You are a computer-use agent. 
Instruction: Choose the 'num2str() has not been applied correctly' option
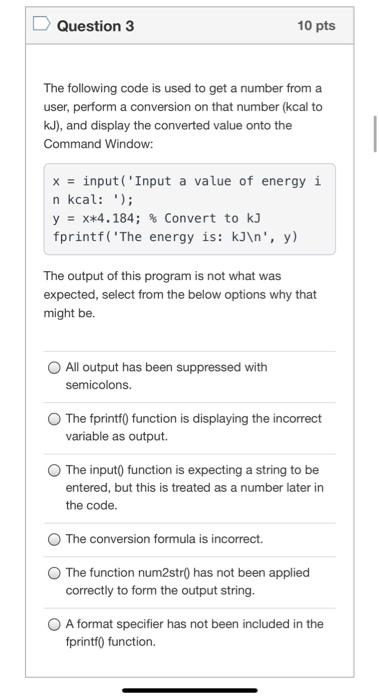point(54,573)
